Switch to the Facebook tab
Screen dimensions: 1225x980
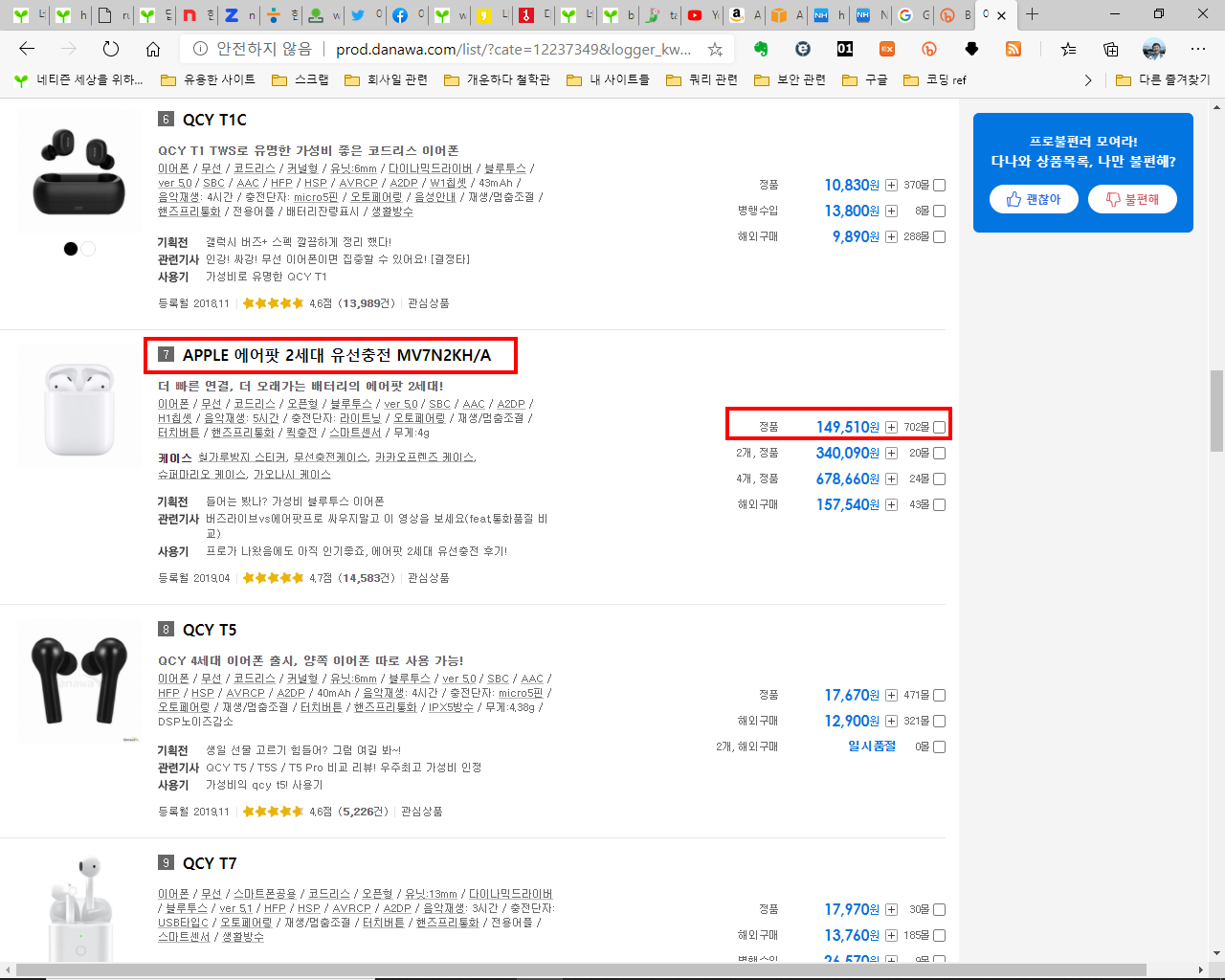(x=408, y=14)
